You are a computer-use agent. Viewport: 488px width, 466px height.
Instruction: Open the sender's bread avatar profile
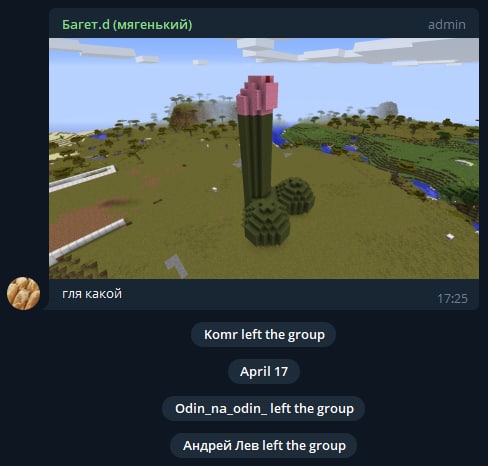[x=24, y=293]
